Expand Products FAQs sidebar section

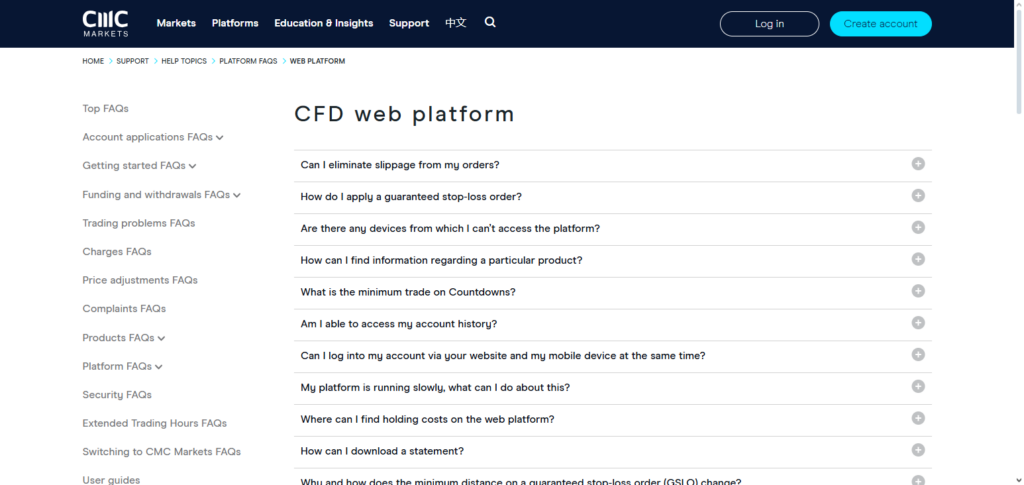[x=161, y=339]
